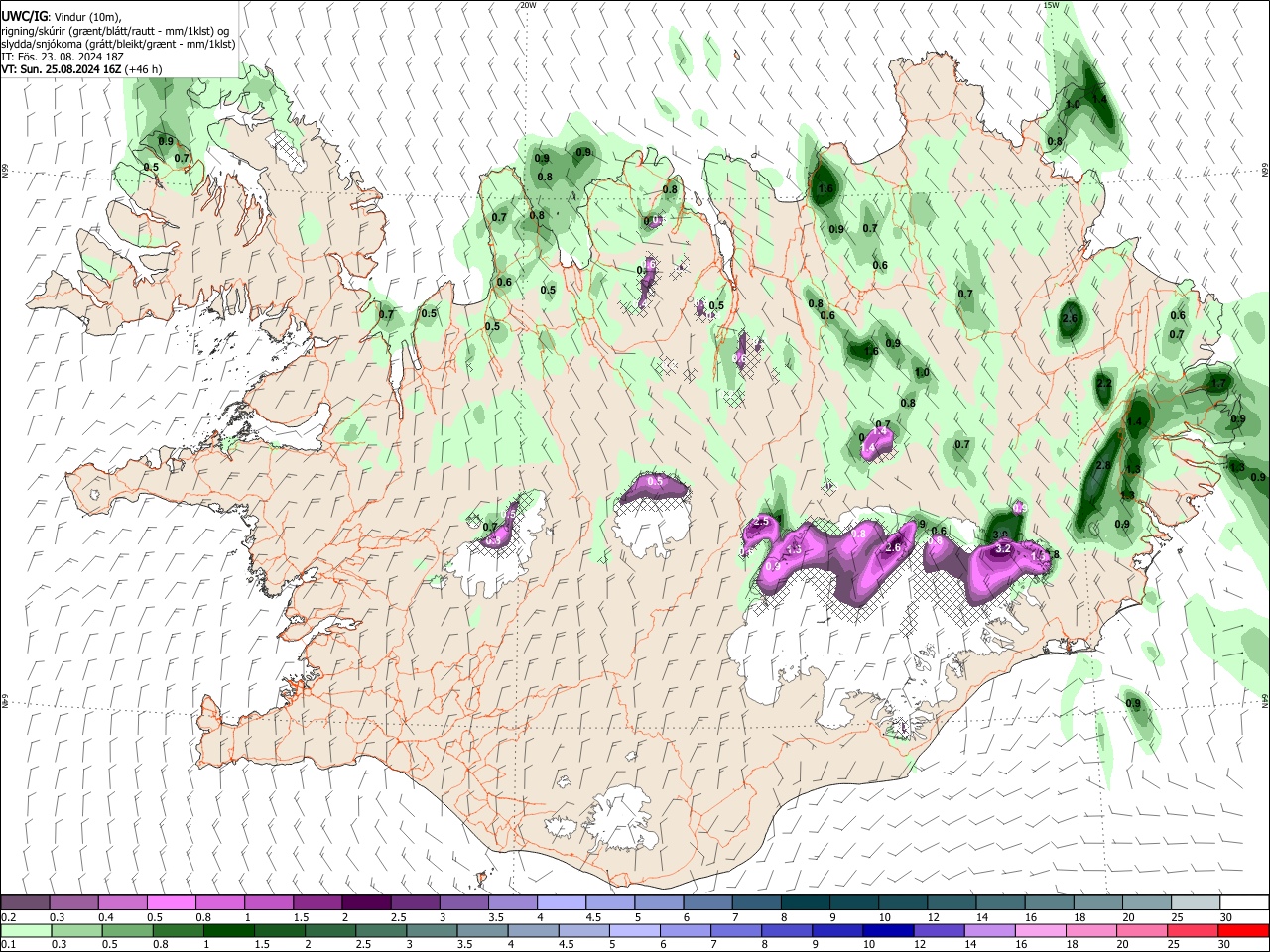Image resolution: width=1270 pixels, height=952 pixels.
Task: Pick the dark teal 8–9 swatch in upper legend
Action: click(x=805, y=902)
